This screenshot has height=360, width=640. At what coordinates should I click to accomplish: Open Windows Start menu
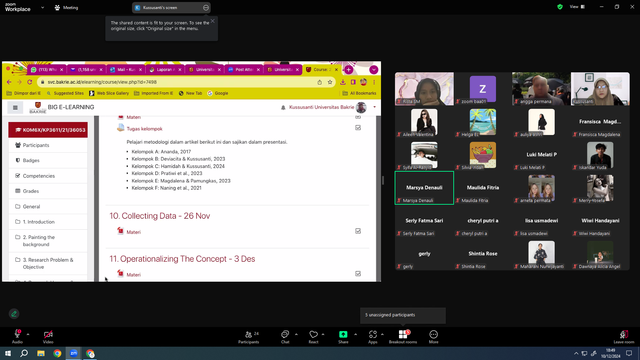click(8, 353)
